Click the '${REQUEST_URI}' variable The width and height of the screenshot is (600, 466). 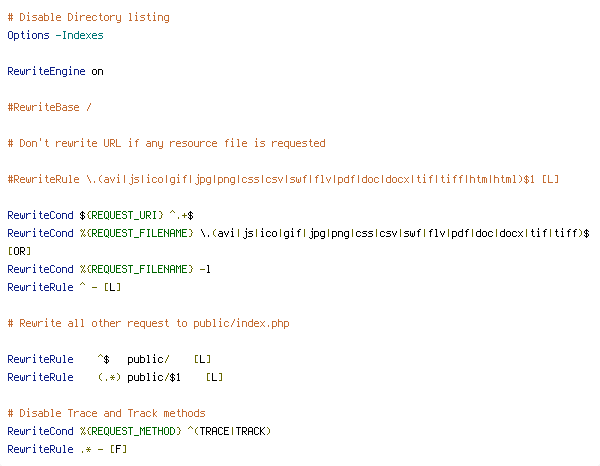coord(121,215)
